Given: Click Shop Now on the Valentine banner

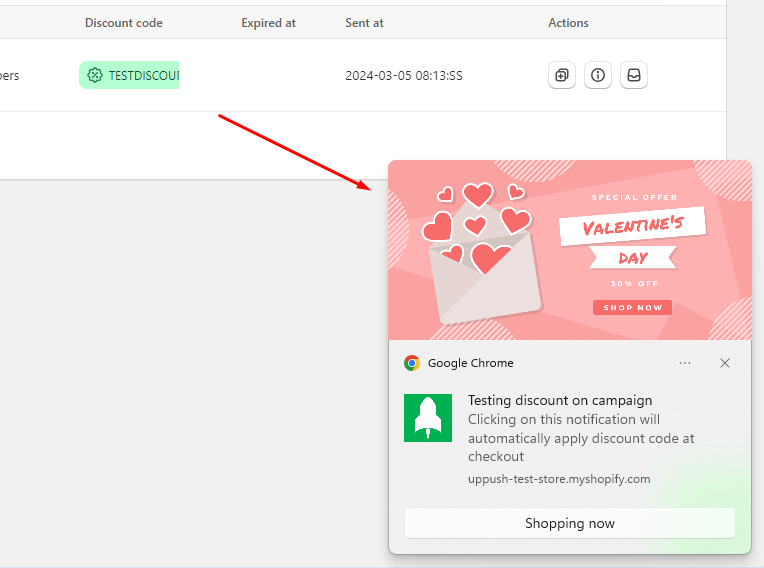Looking at the screenshot, I should (632, 308).
